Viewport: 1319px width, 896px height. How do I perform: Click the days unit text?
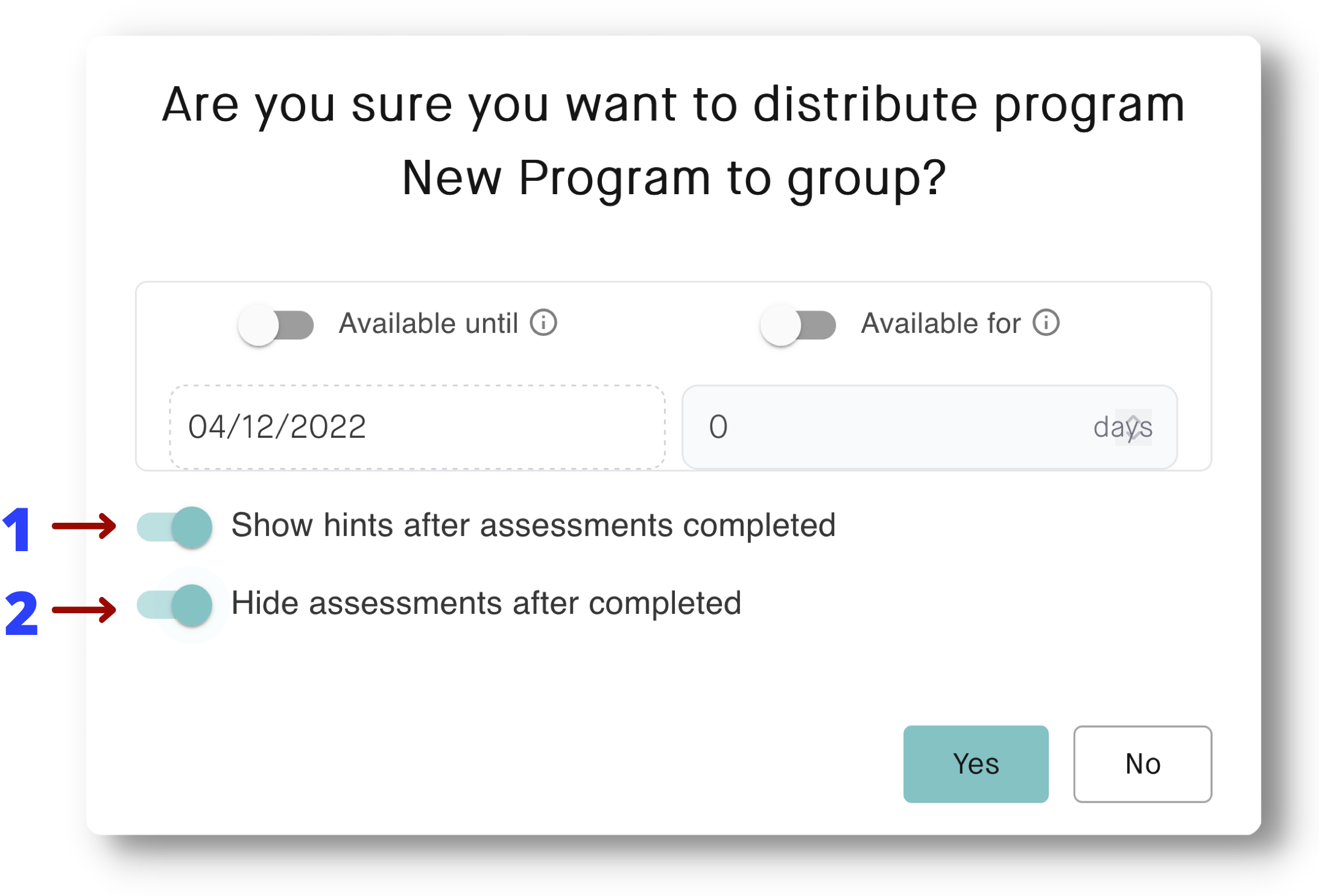pos(1122,427)
